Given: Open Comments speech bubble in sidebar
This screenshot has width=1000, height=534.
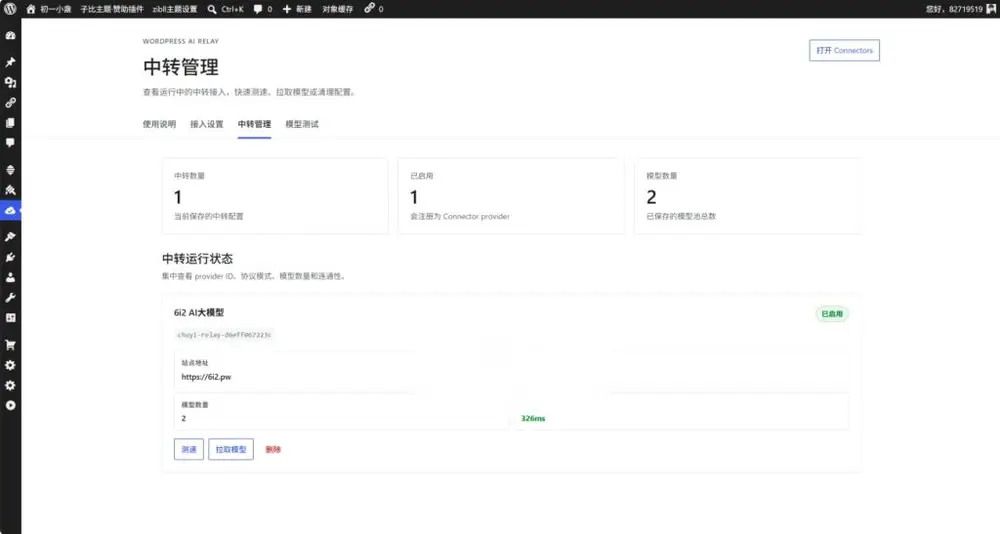Looking at the screenshot, I should coord(10,143).
